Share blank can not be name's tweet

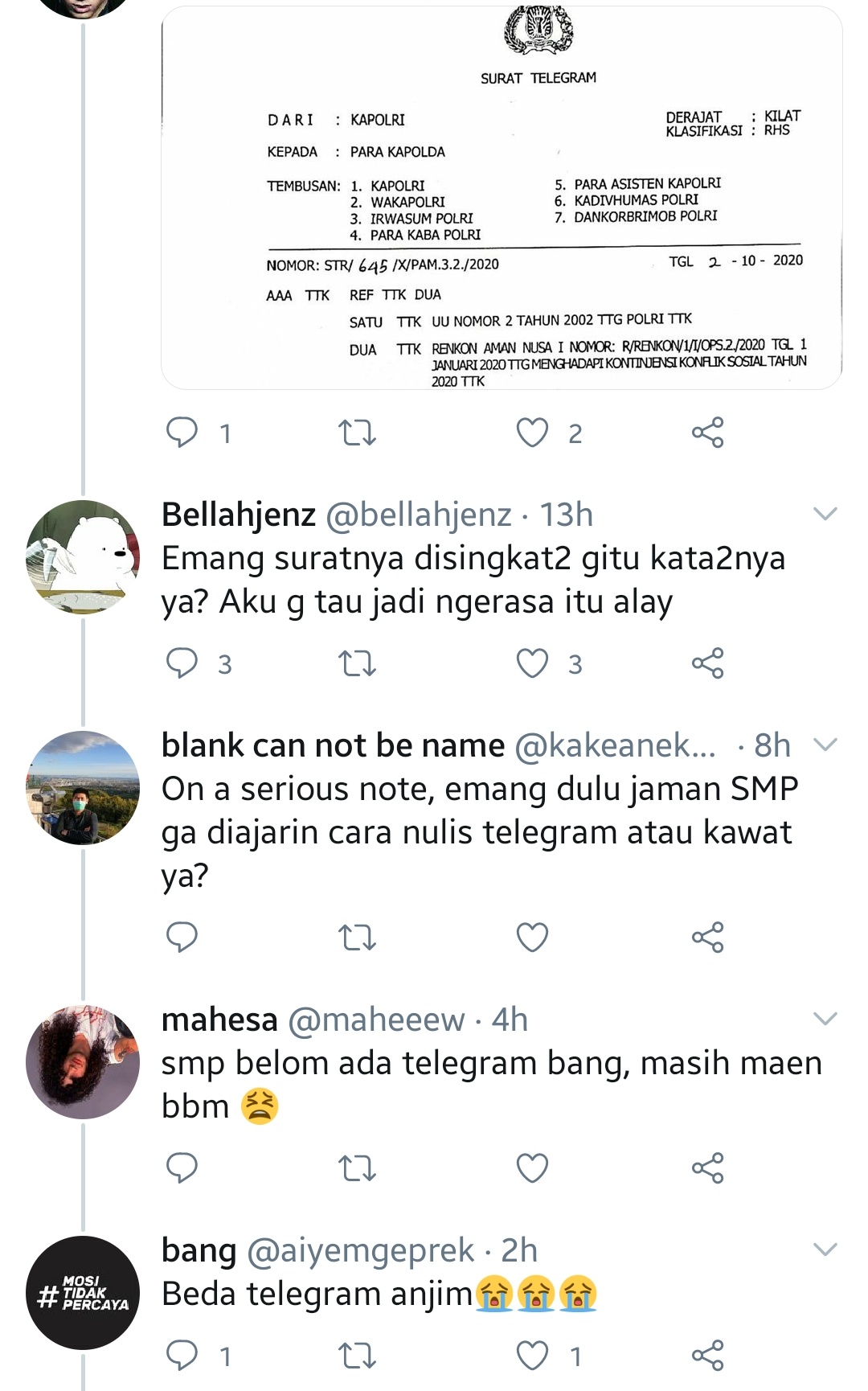pos(707,938)
